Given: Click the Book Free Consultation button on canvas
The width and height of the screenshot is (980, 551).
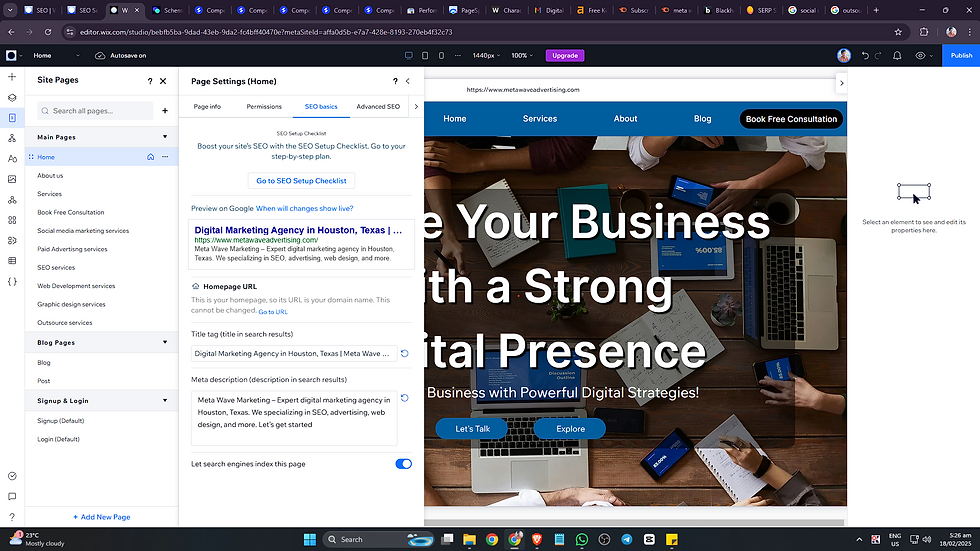Looking at the screenshot, I should coord(791,119).
